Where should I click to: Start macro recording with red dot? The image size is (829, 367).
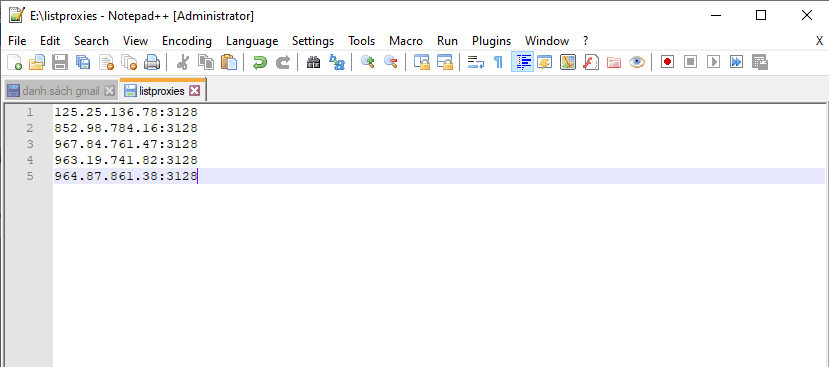pos(667,62)
